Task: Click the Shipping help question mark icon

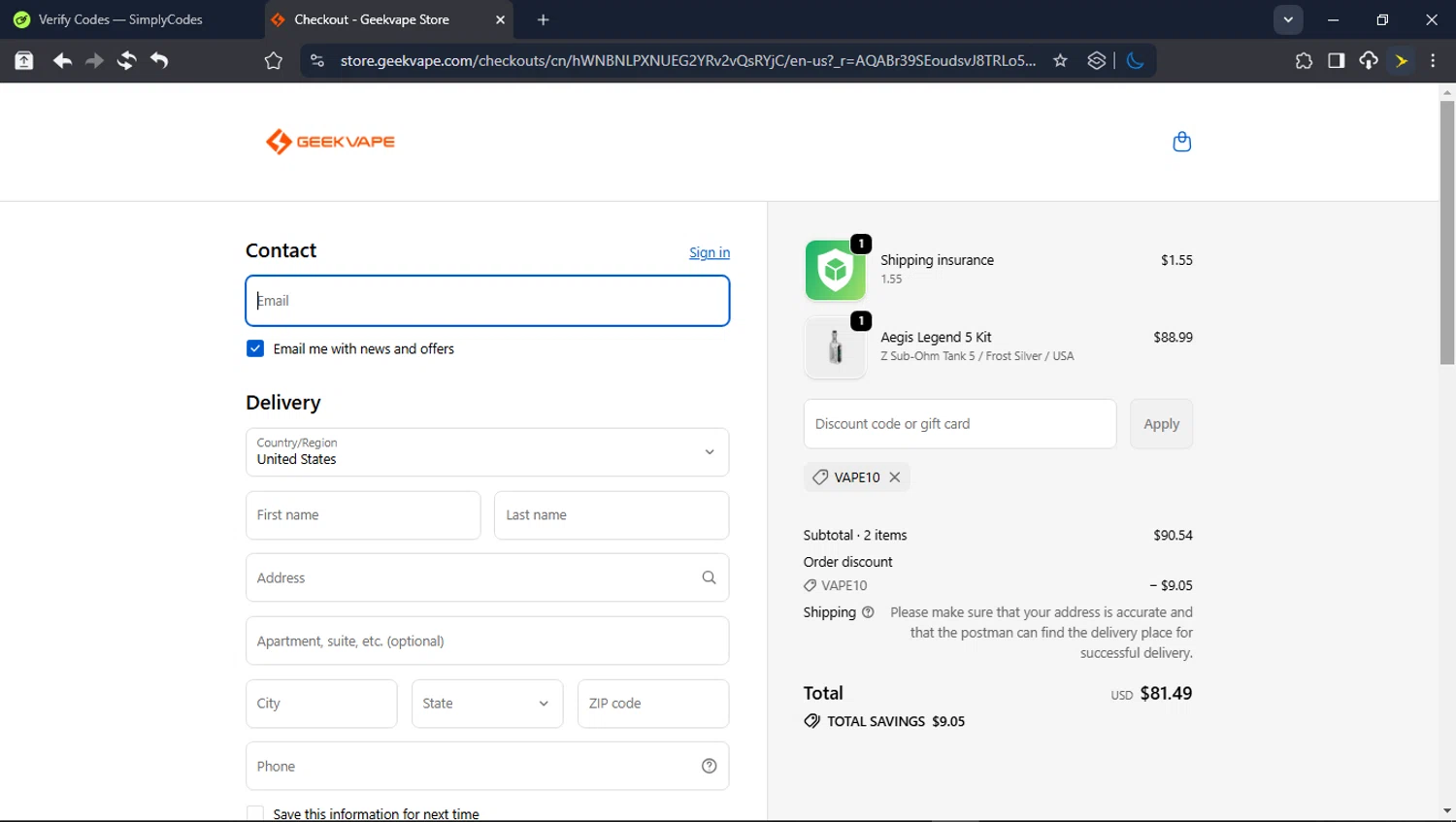Action: 868,612
